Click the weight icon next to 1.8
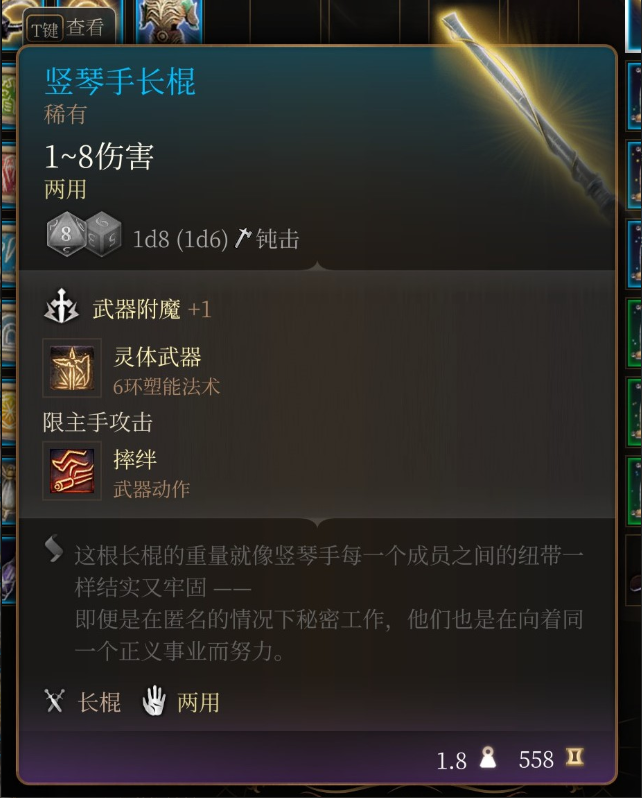This screenshot has height=798, width=642. point(488,758)
